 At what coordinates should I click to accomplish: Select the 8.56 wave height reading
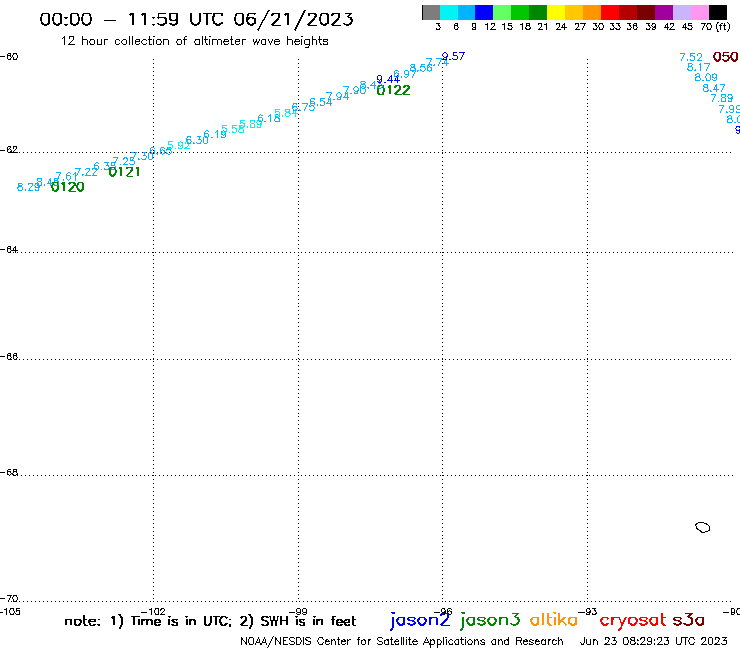pyautogui.click(x=421, y=68)
